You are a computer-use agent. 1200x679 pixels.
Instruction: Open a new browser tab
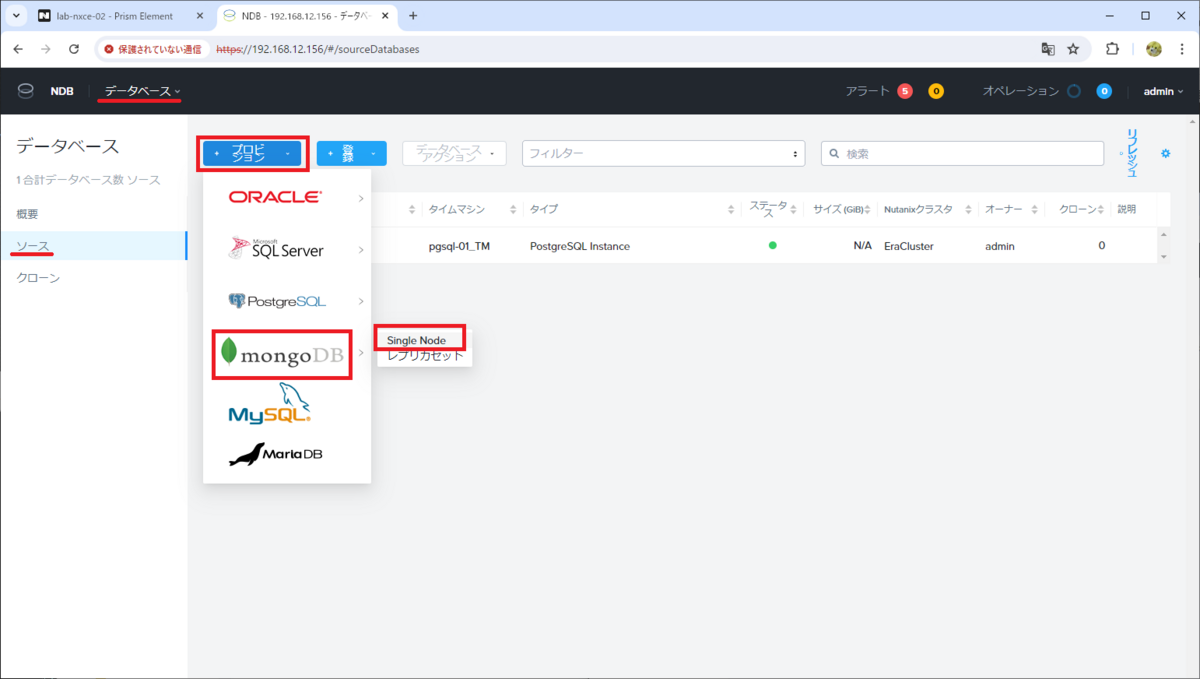(413, 16)
